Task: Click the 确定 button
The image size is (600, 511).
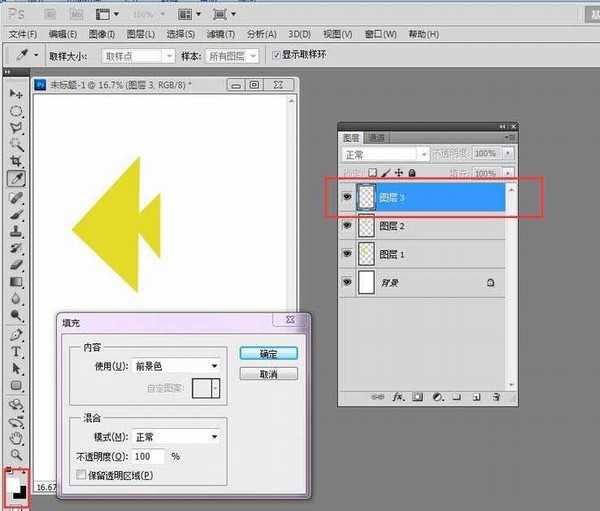Action: (267, 354)
